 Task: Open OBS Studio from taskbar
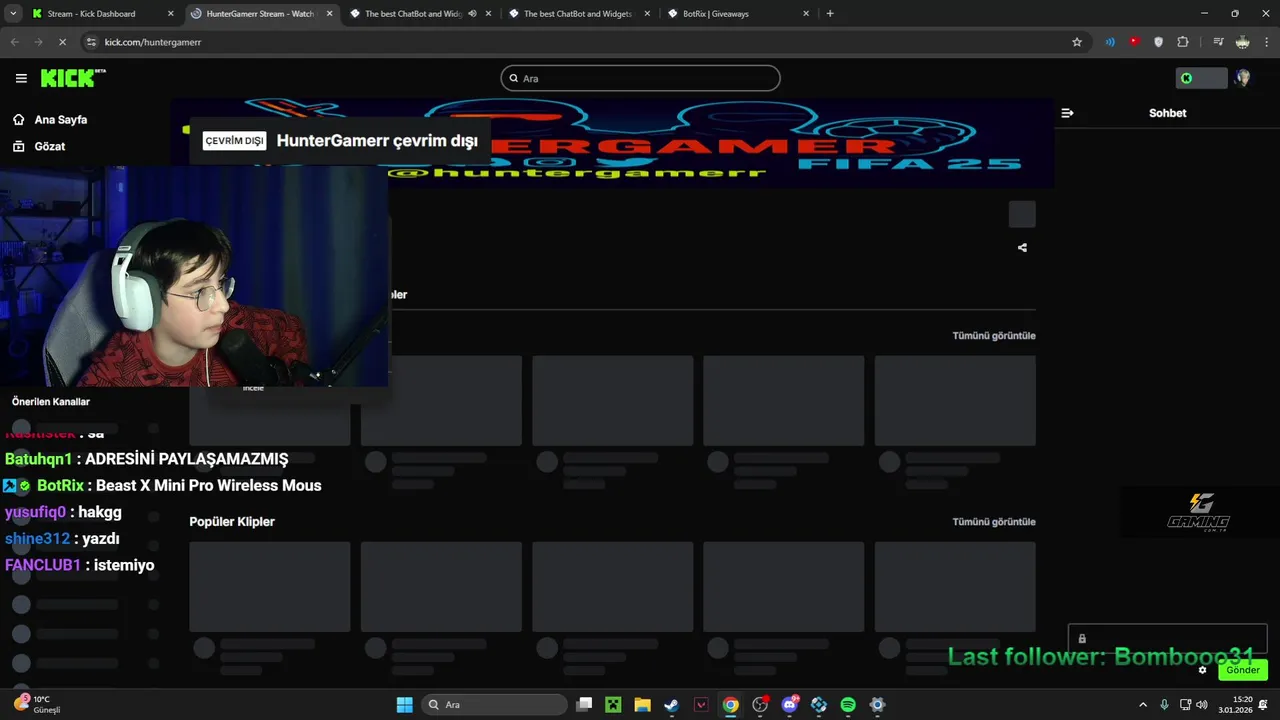760,705
